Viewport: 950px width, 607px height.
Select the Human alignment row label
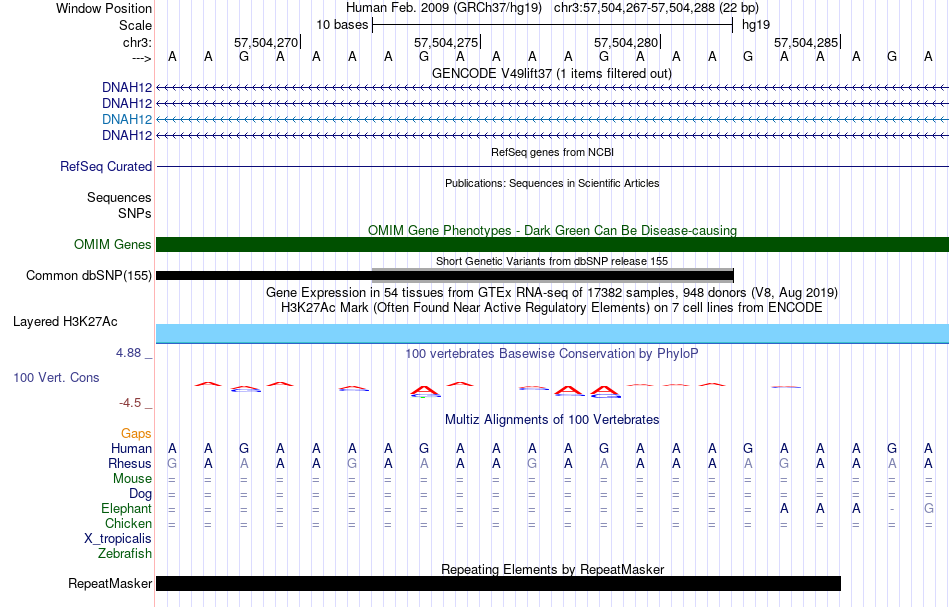click(x=131, y=448)
